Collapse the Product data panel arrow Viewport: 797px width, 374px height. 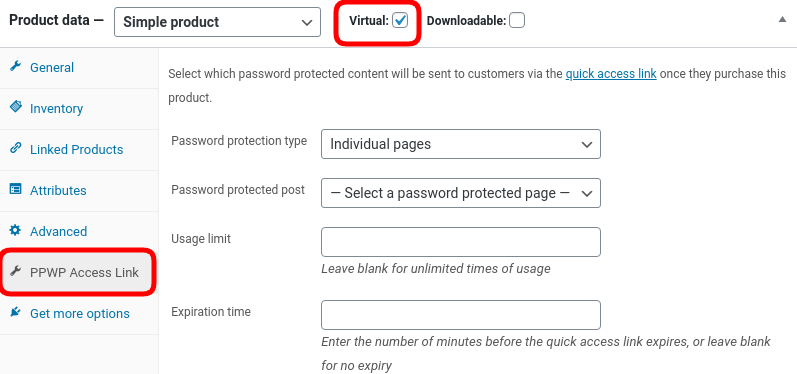pyautogui.click(x=782, y=20)
